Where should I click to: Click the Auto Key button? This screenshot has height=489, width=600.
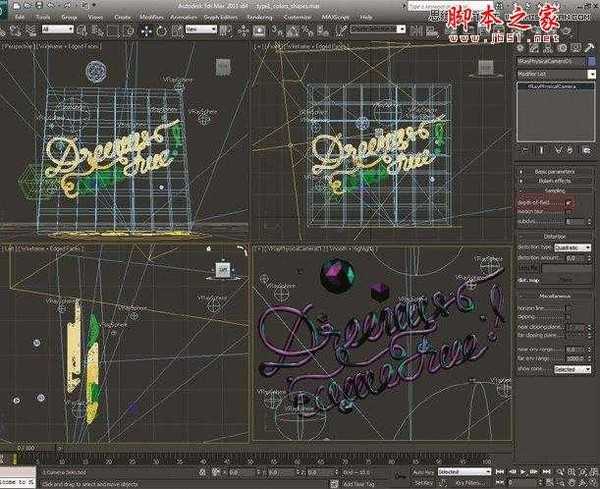(x=421, y=471)
